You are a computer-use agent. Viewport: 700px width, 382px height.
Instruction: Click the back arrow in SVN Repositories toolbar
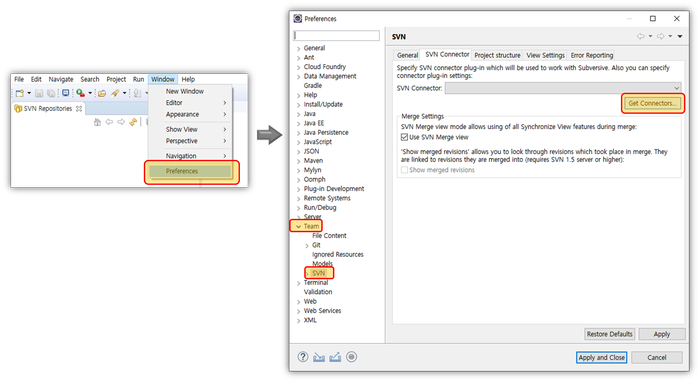click(109, 122)
